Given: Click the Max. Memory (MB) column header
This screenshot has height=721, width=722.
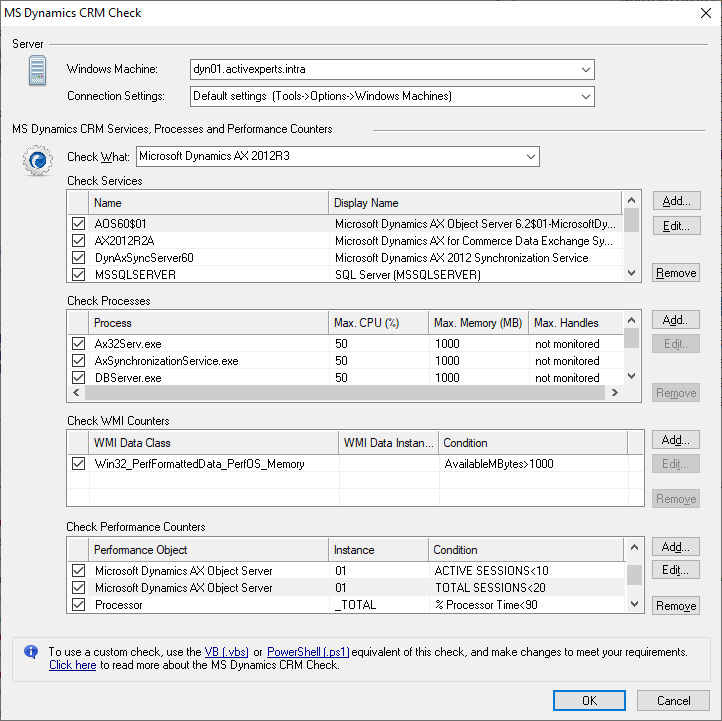Looking at the screenshot, I should (x=478, y=323).
